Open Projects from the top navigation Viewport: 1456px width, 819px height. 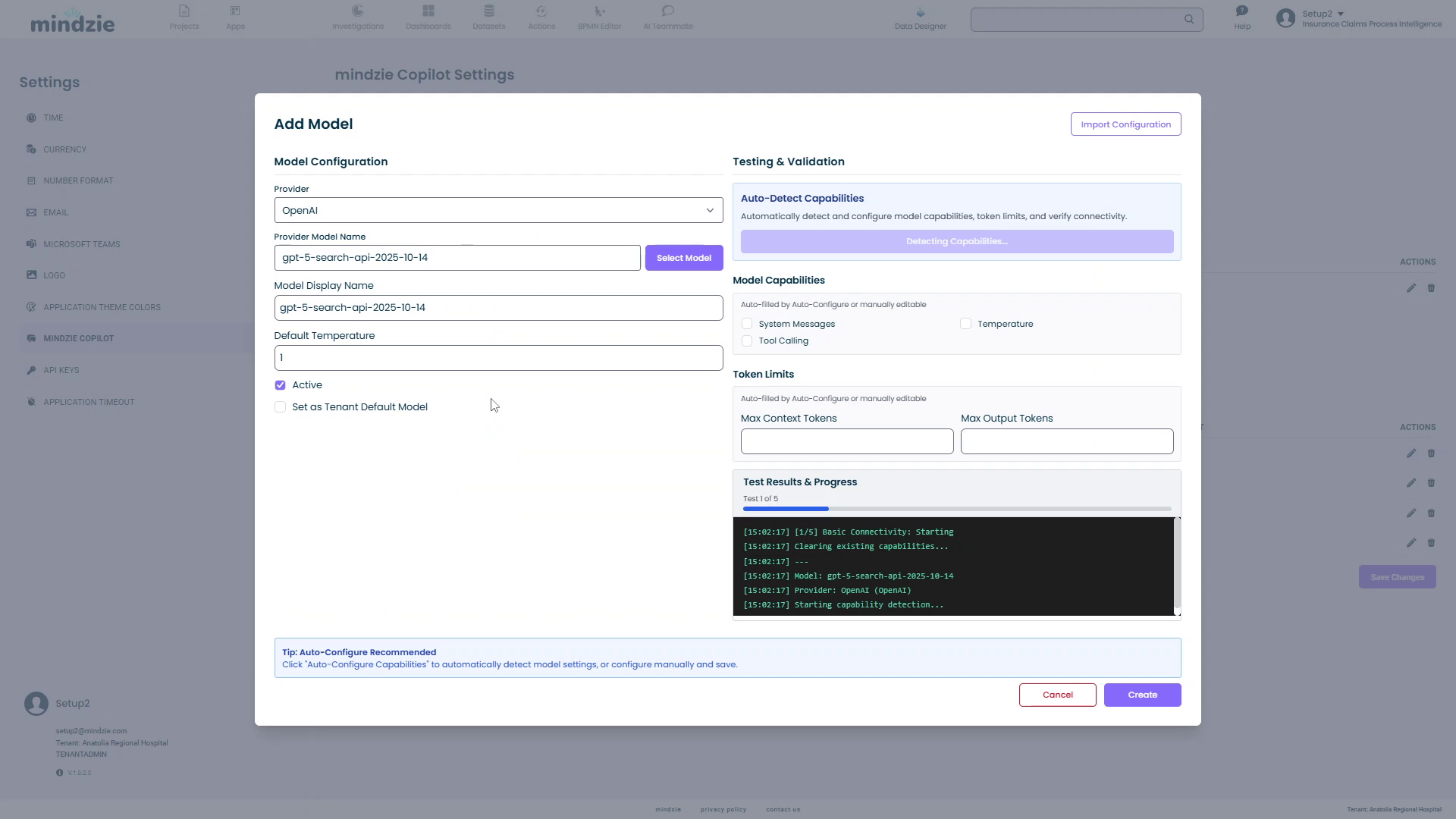184,17
